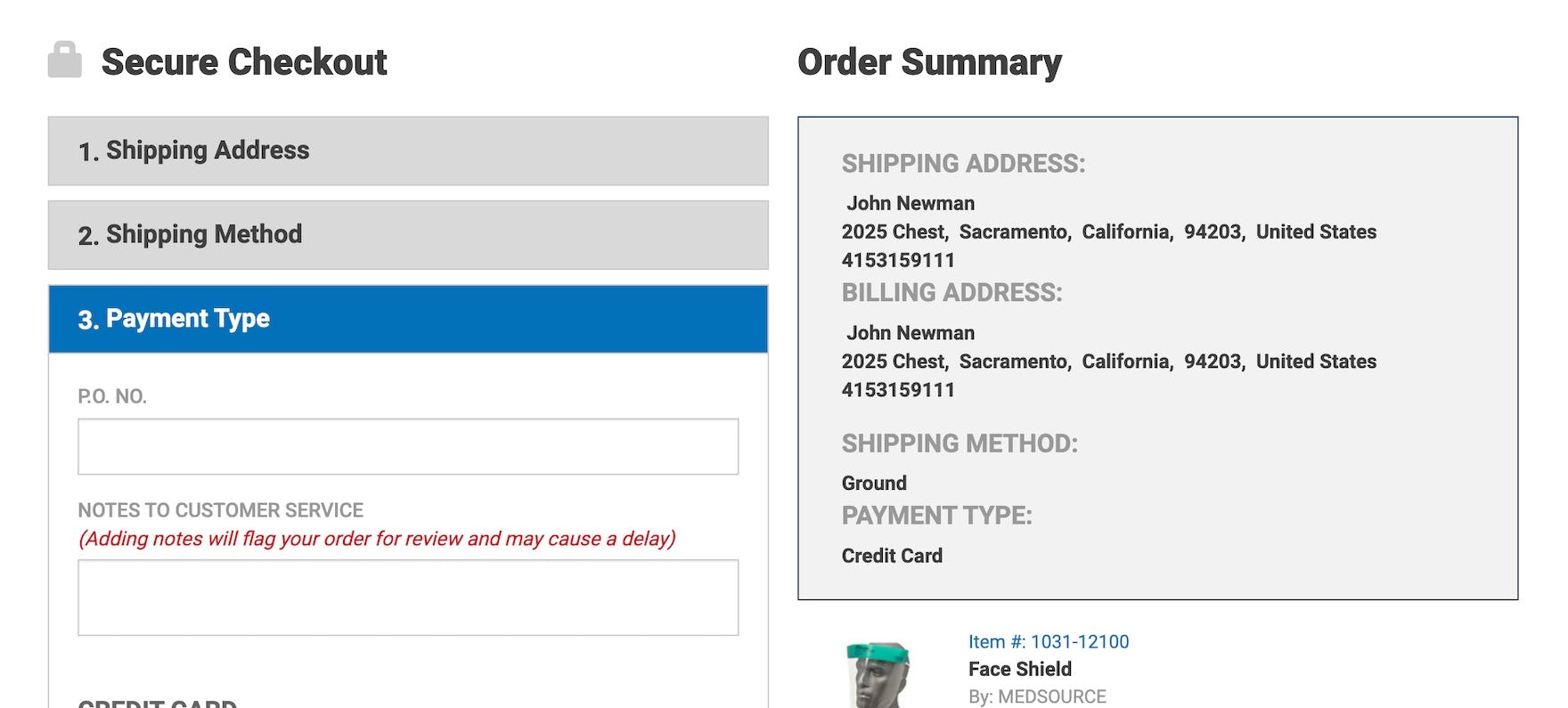Click into the customer service notes box

pyautogui.click(x=407, y=598)
